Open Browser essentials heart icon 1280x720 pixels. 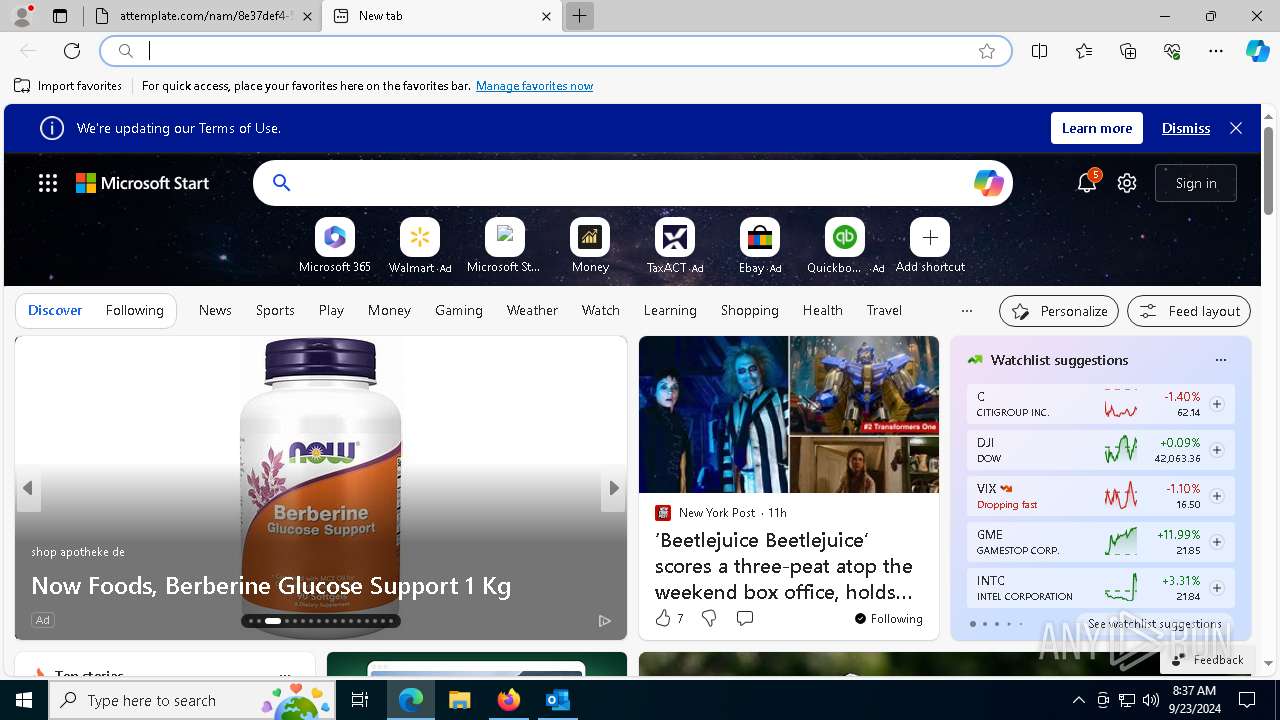pos(1172,51)
